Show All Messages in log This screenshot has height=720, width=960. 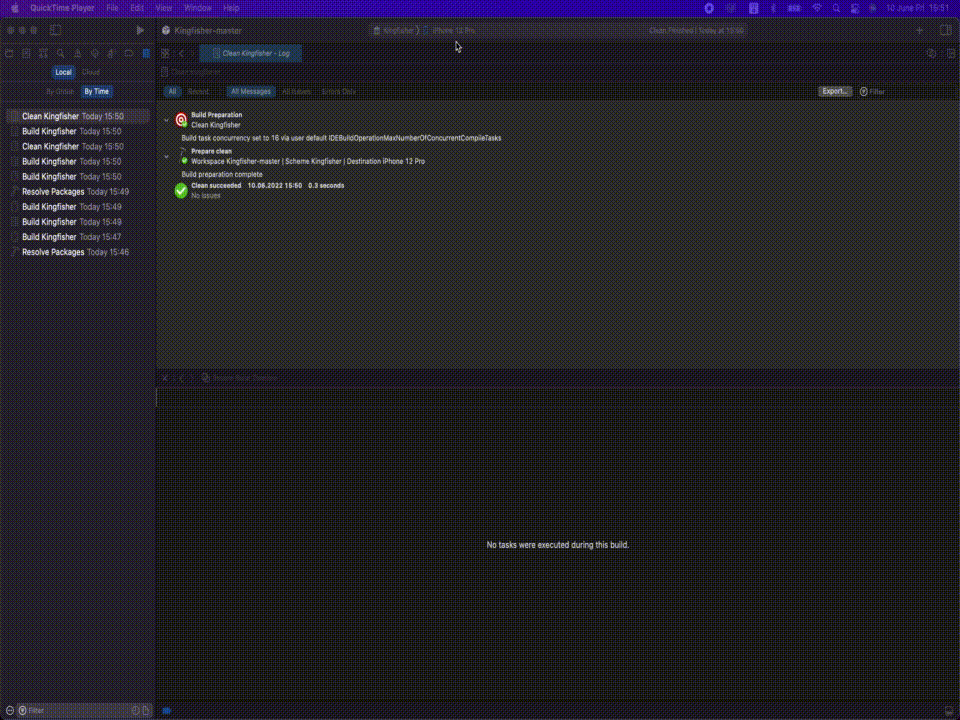[x=251, y=91]
